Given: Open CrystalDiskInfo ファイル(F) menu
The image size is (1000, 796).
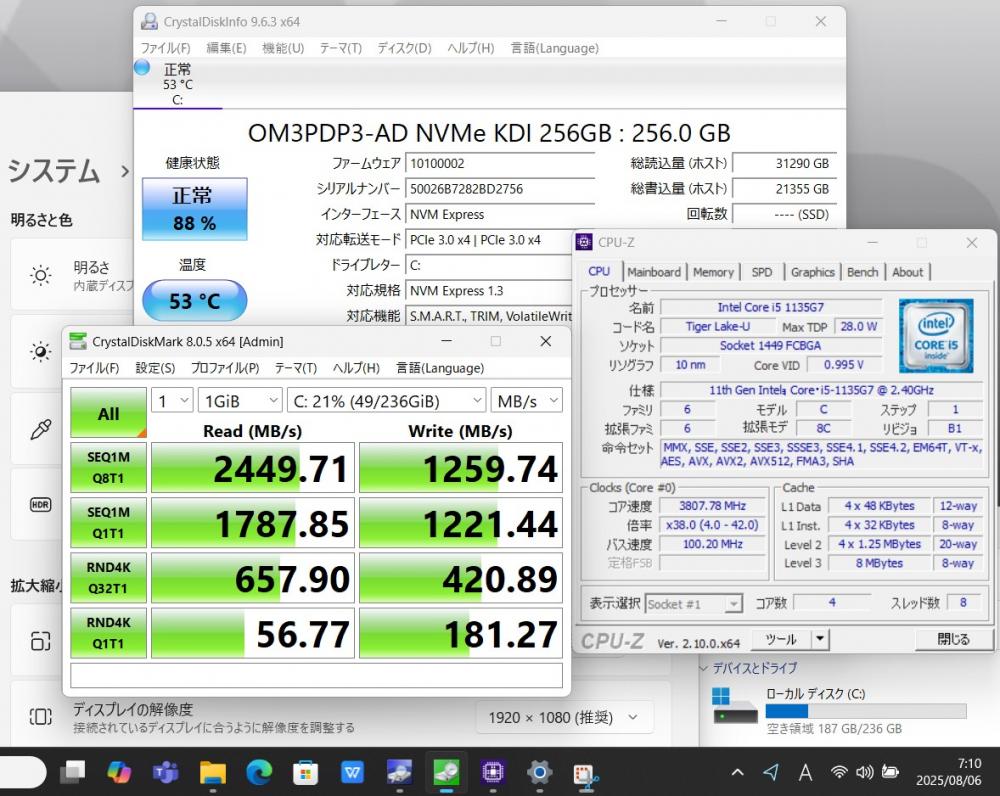Looking at the screenshot, I should click(165, 48).
